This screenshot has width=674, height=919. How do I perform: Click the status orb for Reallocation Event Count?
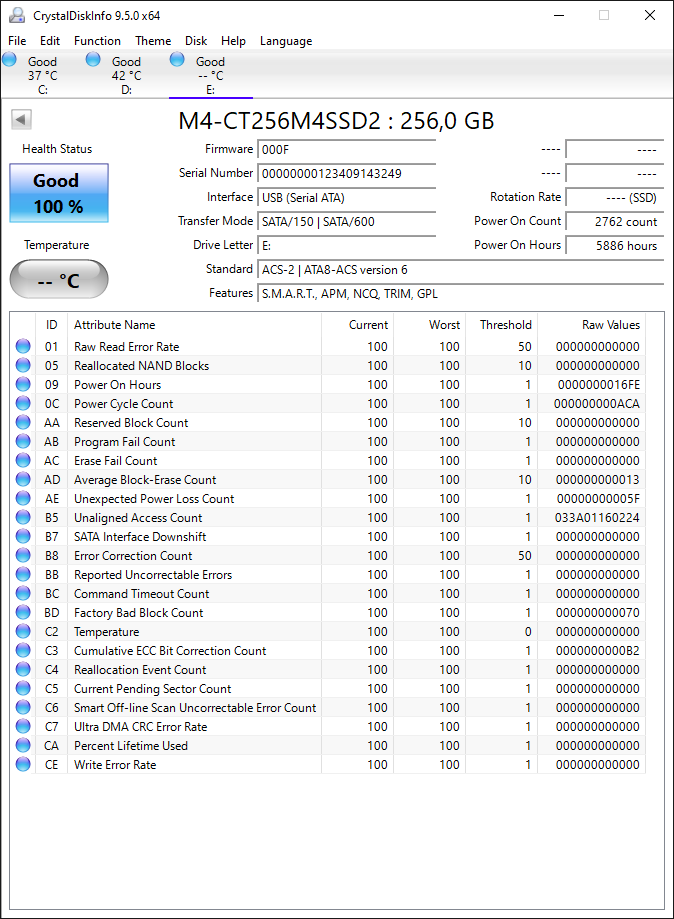click(x=23, y=669)
